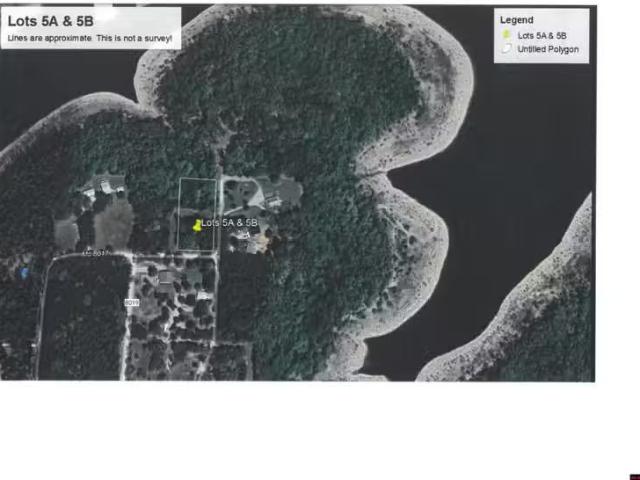The height and width of the screenshot is (480, 640).
Task: Click the dark red mark in the bottom-right corner
Action: [x=634, y=477]
